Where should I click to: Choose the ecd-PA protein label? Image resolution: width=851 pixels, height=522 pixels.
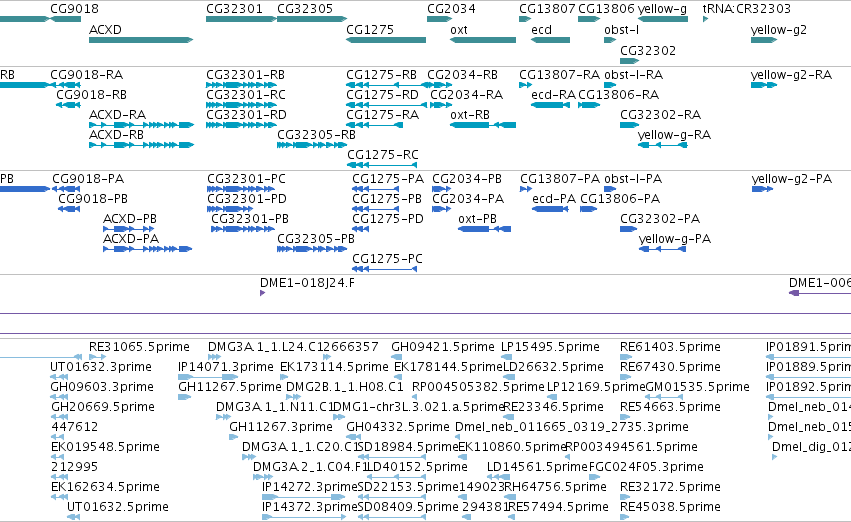554,199
